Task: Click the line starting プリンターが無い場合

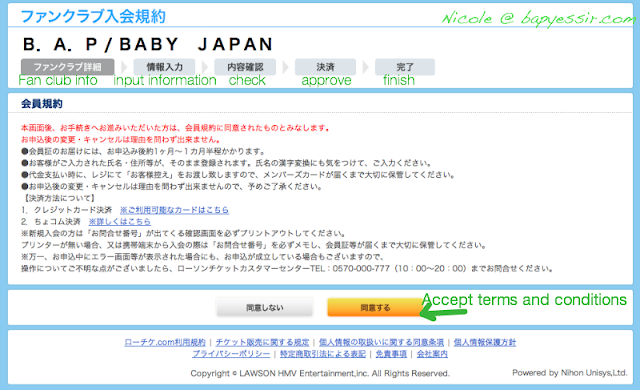Action: 254,245
